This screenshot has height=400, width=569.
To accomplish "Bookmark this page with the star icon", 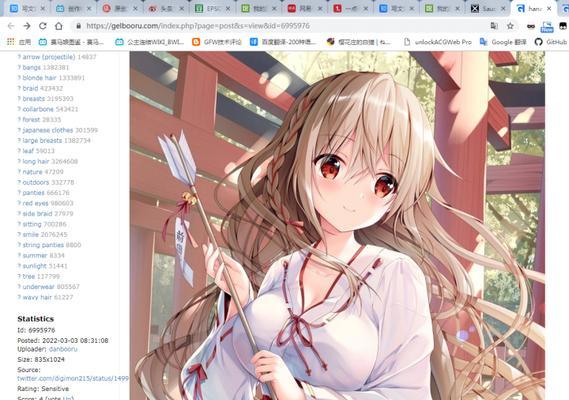I will pos(510,26).
